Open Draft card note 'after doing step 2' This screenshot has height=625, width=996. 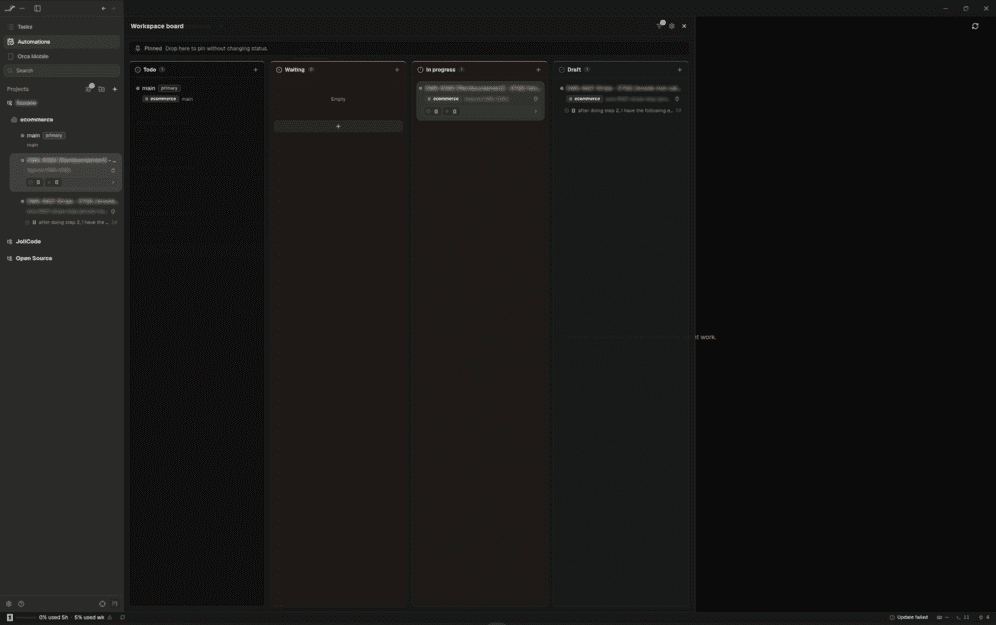click(x=622, y=111)
